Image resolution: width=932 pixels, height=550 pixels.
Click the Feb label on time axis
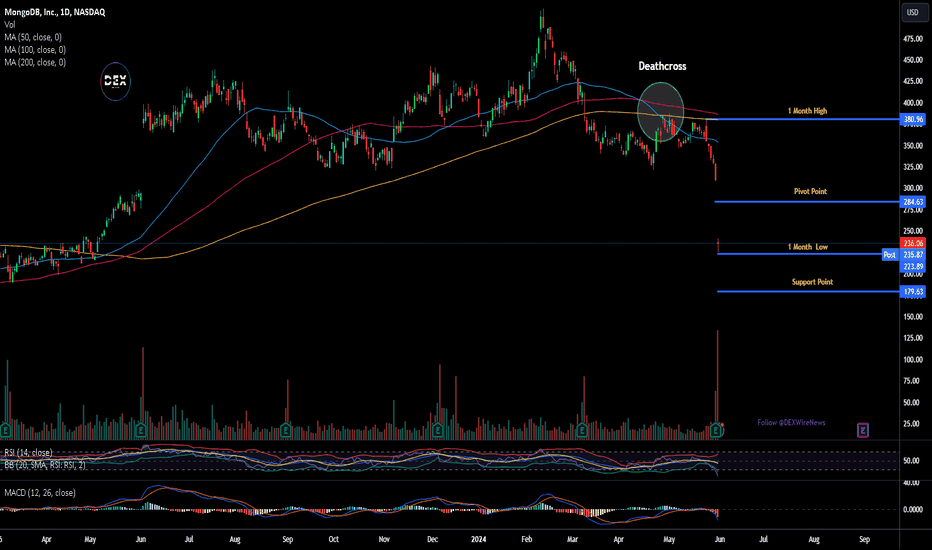coord(527,539)
